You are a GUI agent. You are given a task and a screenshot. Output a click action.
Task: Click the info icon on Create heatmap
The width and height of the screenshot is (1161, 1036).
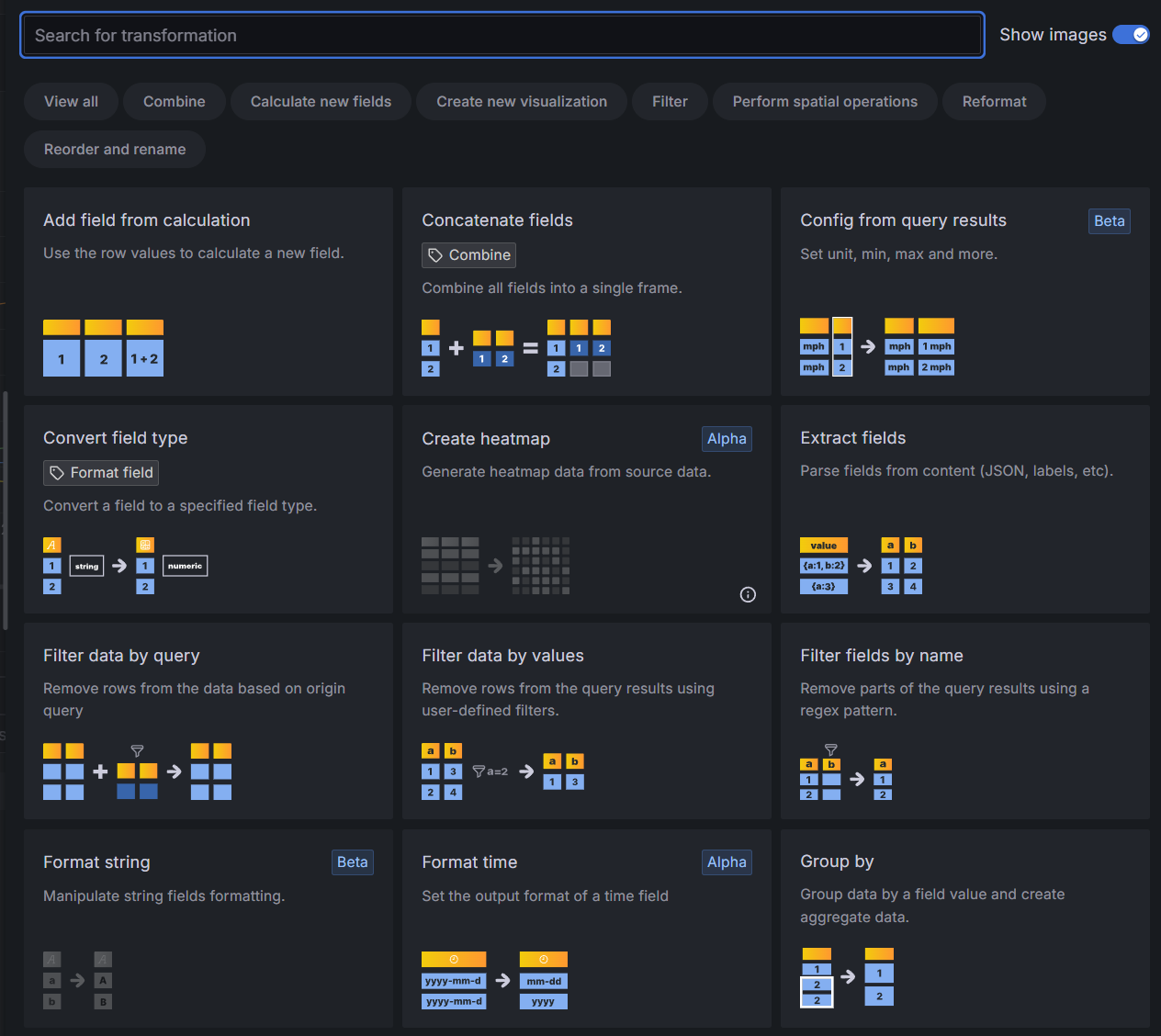(748, 595)
